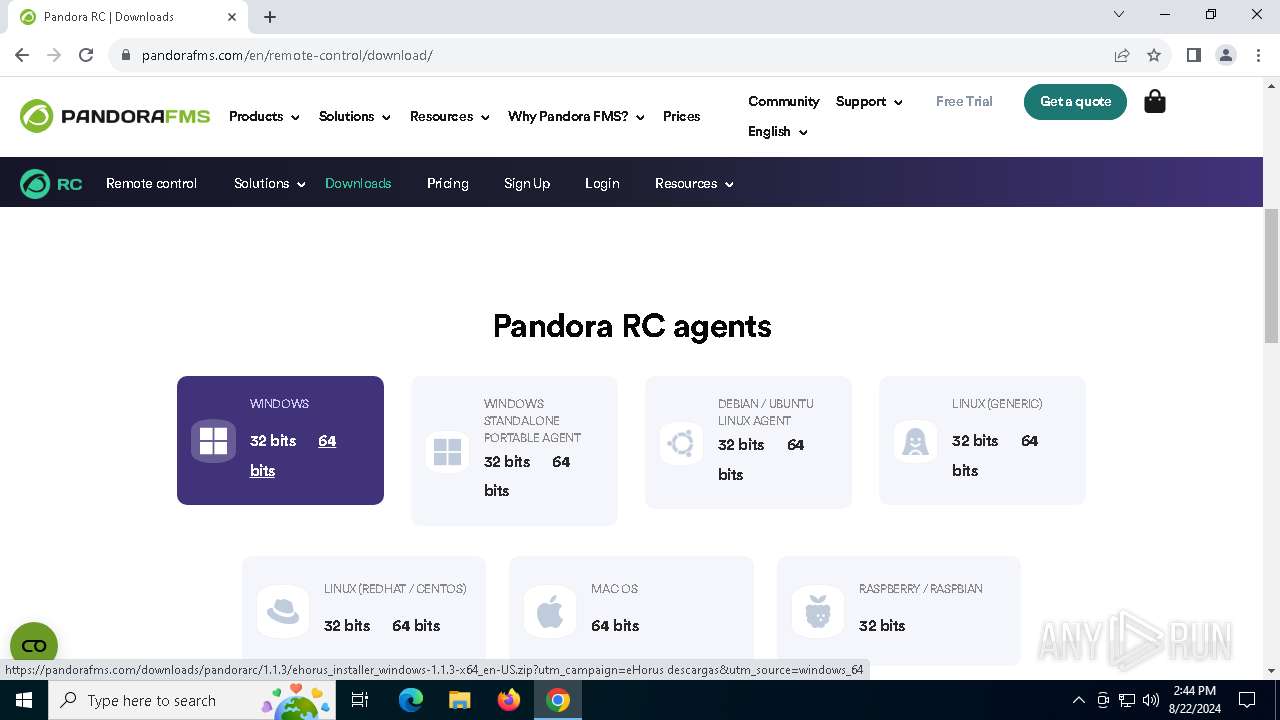Close the Pandora RC Downloads tab
Image resolution: width=1280 pixels, height=720 pixels.
click(232, 17)
